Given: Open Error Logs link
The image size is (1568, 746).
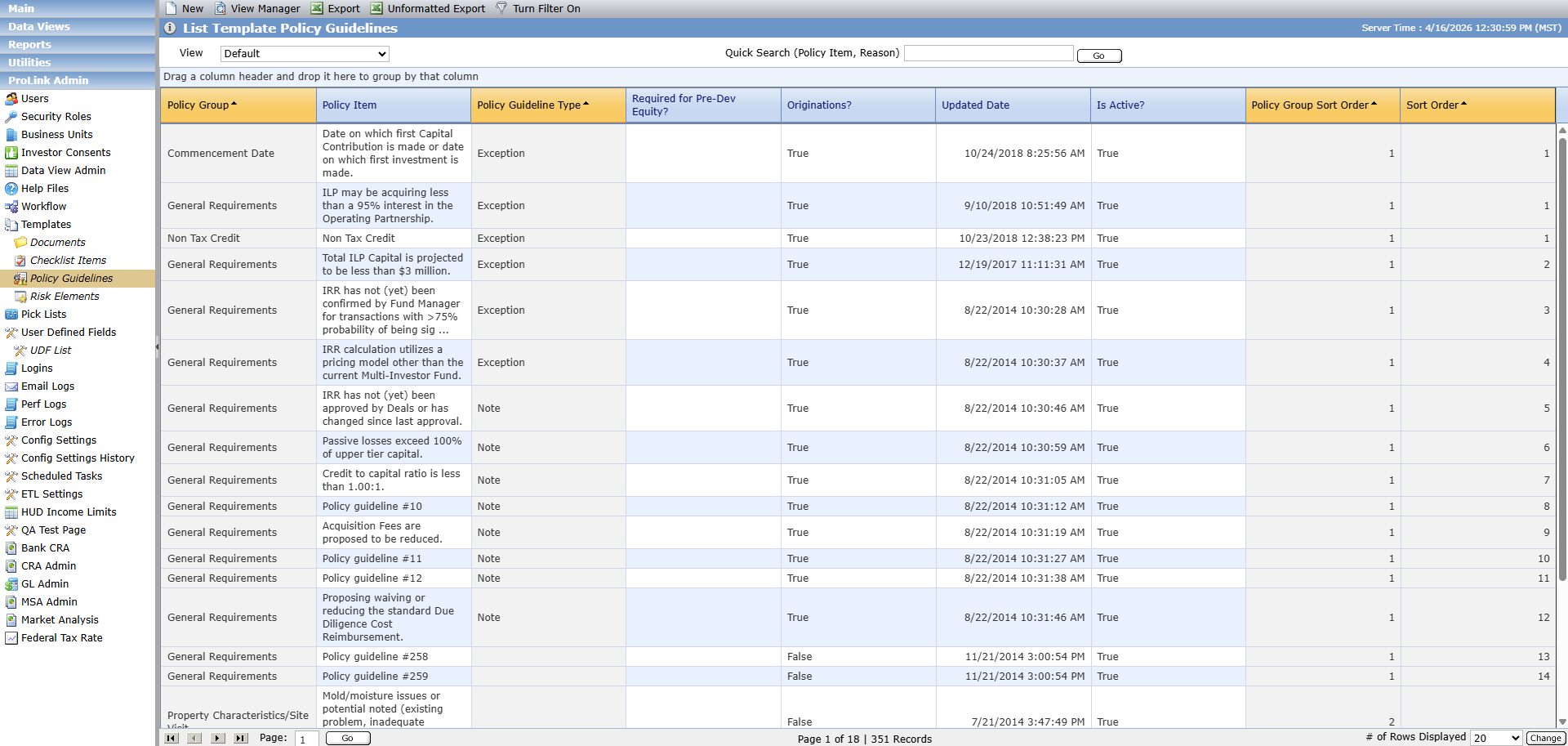Looking at the screenshot, I should pos(47,422).
